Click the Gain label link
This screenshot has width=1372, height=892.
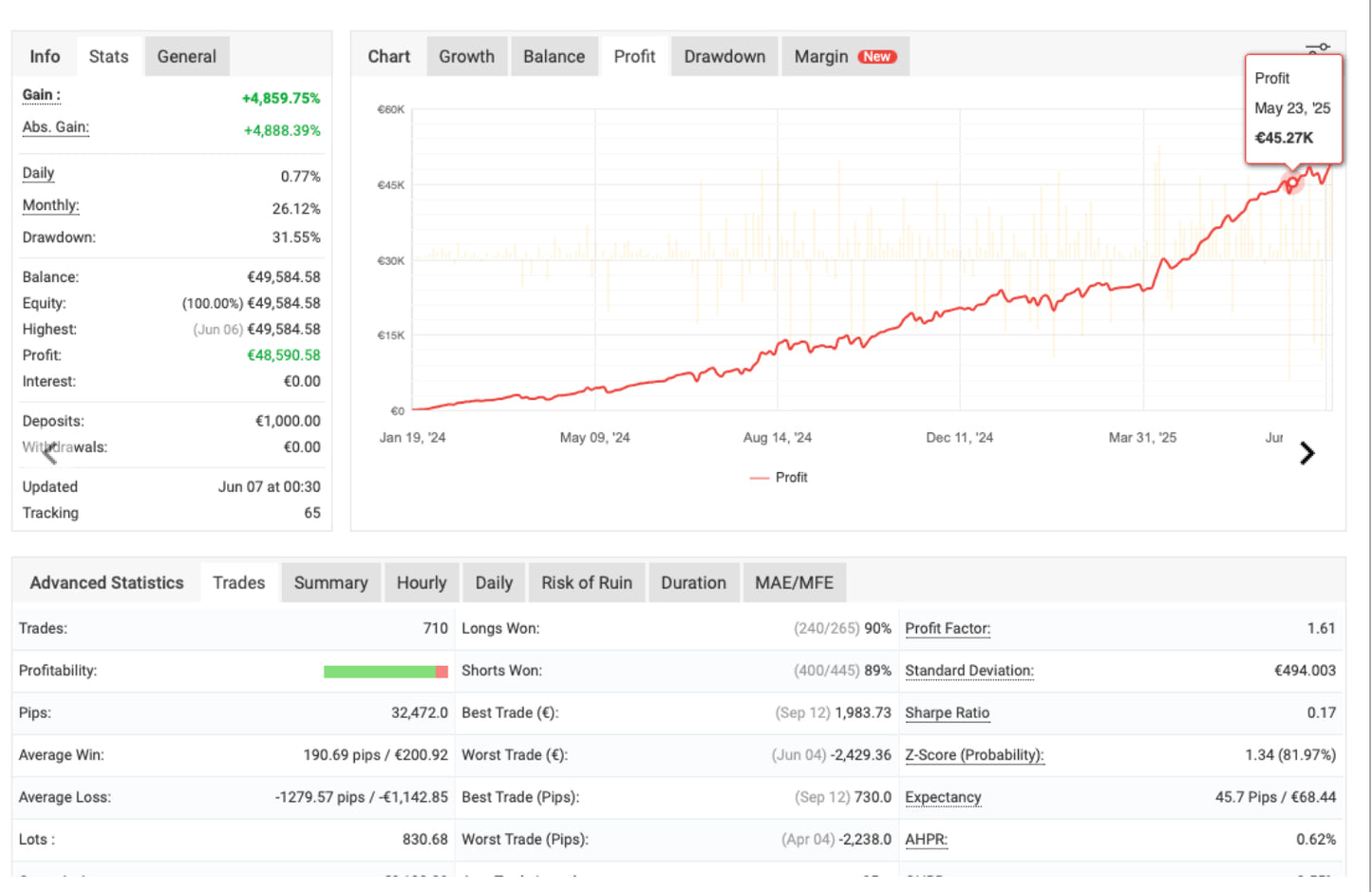(41, 95)
